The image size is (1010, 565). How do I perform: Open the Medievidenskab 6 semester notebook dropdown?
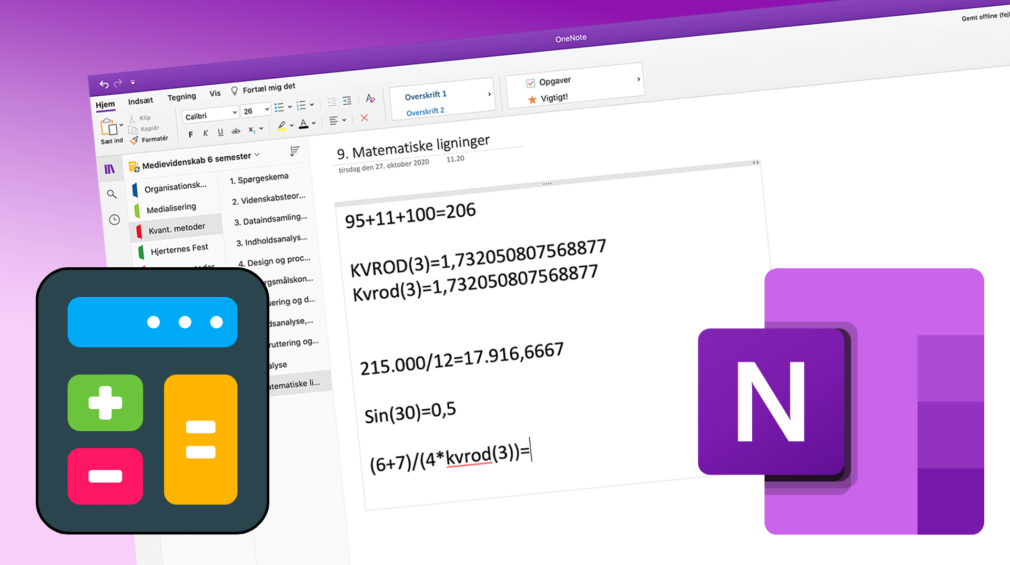pos(196,160)
